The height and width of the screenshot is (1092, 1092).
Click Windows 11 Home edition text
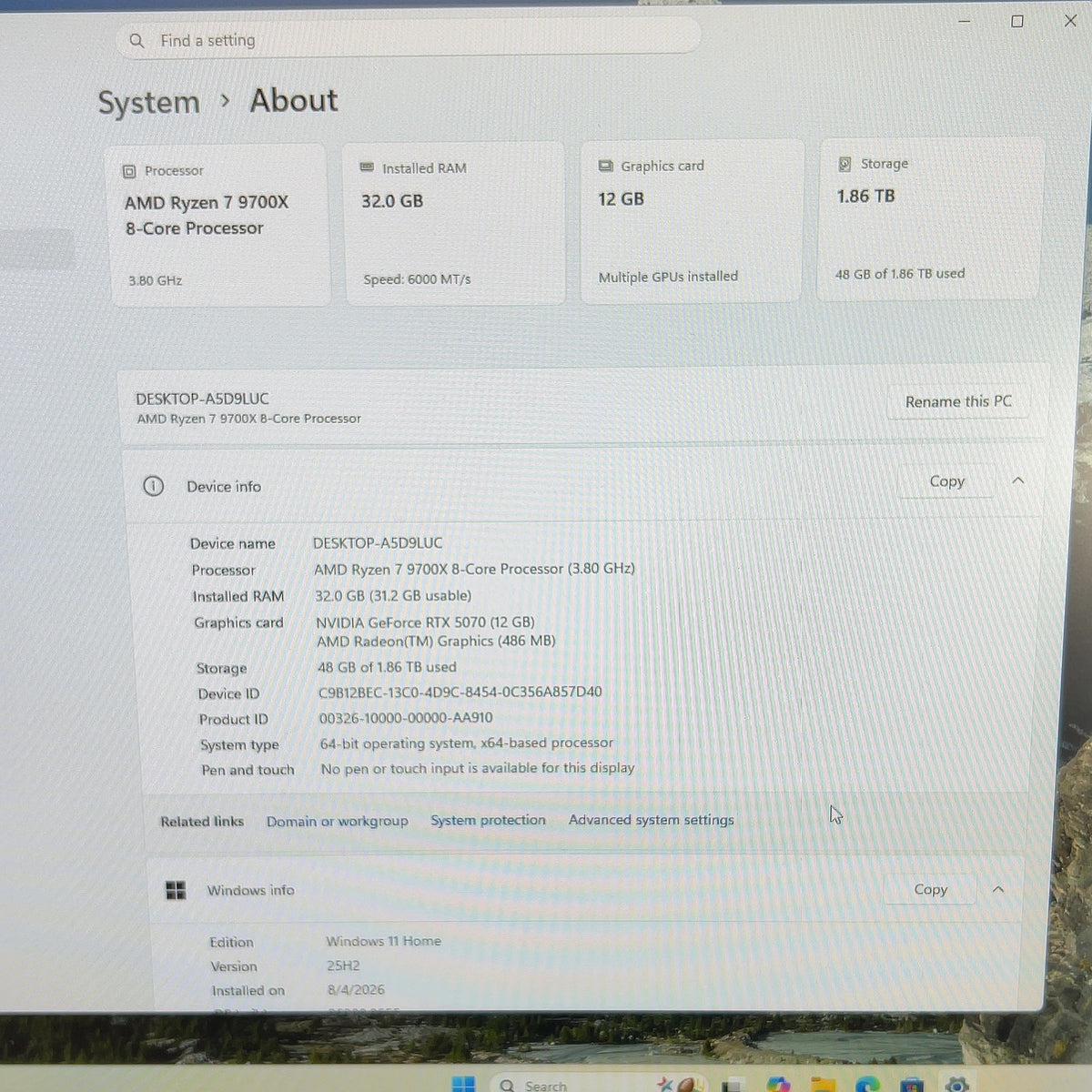[x=383, y=941]
